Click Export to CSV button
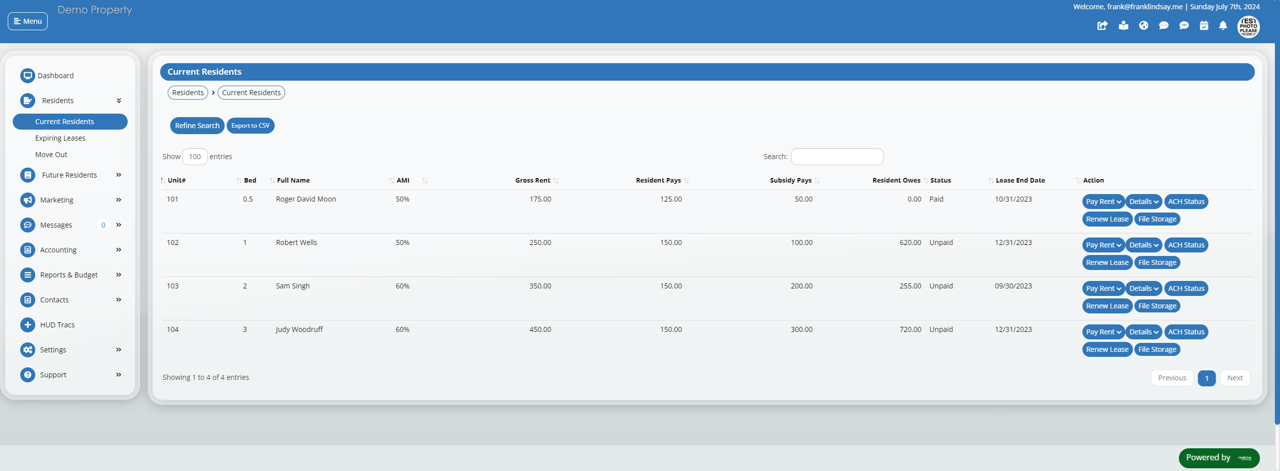Image resolution: width=1280 pixels, height=471 pixels. (250, 126)
